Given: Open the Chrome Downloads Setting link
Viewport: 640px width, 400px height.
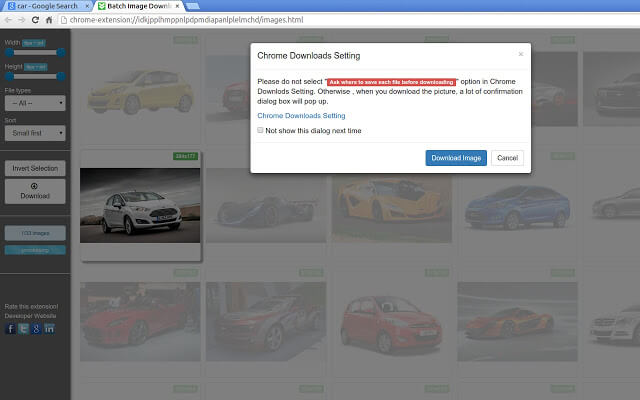Looking at the screenshot, I should pyautogui.click(x=301, y=115).
